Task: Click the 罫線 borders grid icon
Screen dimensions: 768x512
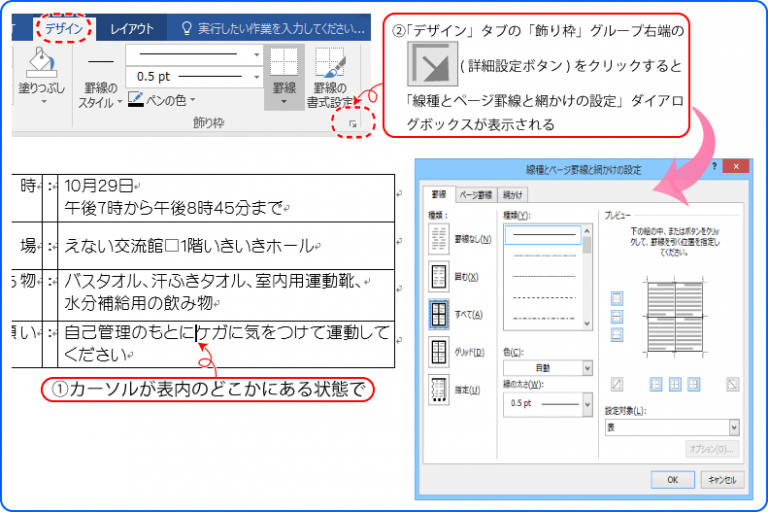Action: click(x=284, y=62)
